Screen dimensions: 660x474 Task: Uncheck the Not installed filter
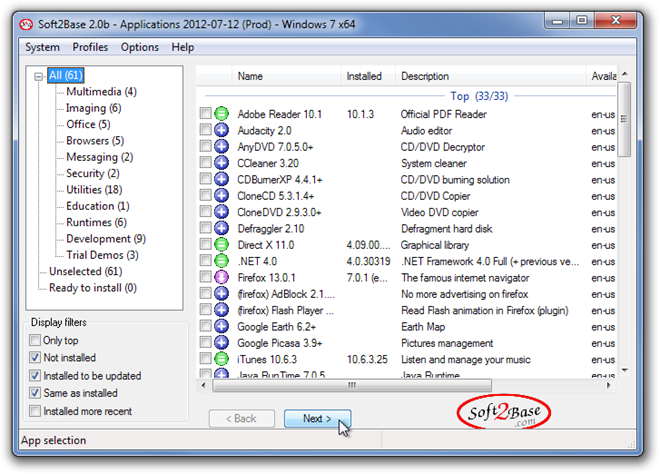35,357
